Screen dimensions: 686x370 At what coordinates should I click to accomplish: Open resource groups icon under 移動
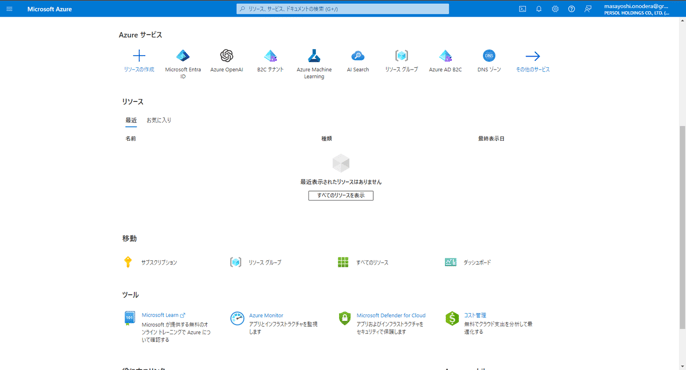(x=235, y=262)
